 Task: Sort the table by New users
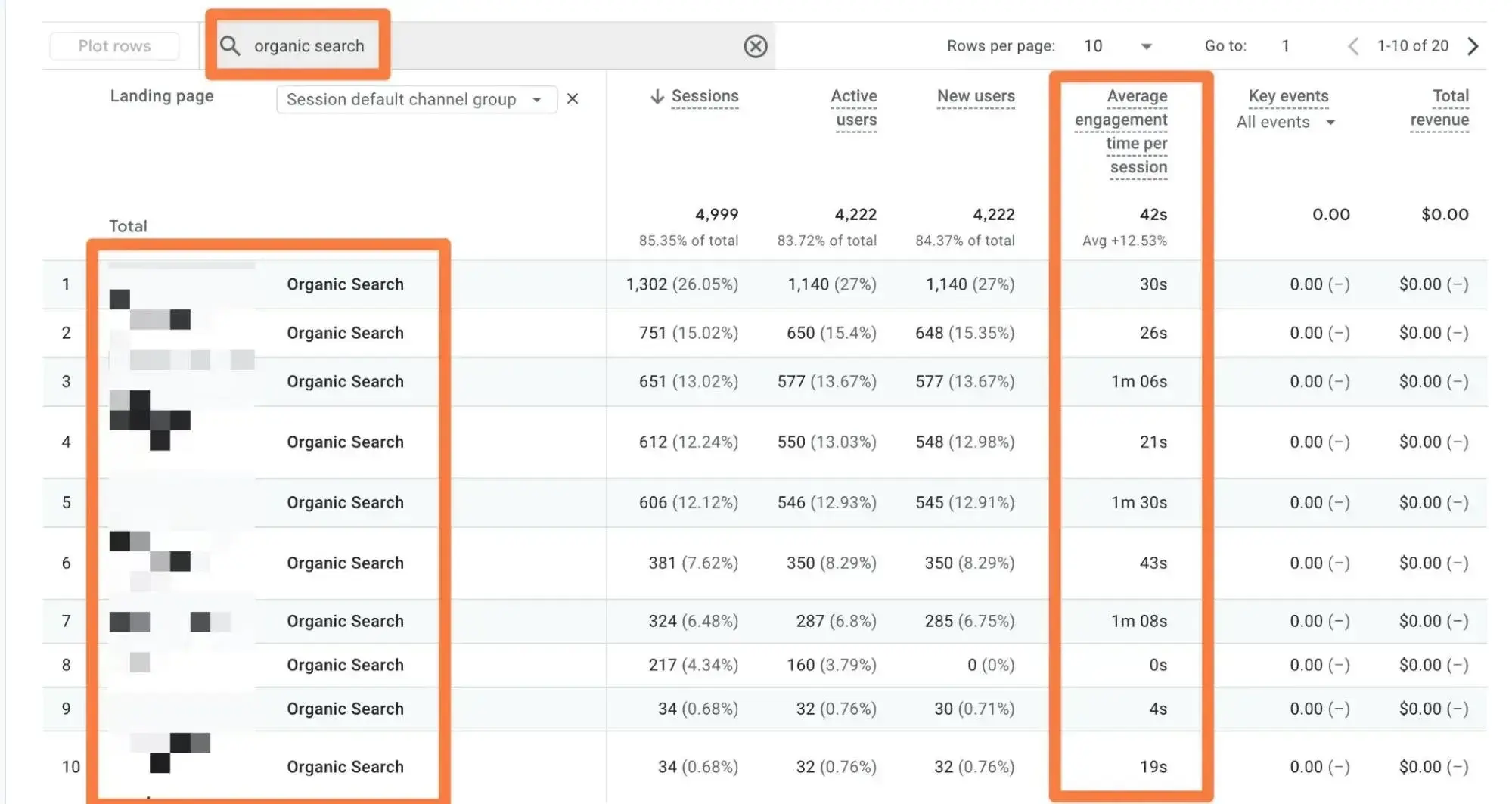pos(976,96)
